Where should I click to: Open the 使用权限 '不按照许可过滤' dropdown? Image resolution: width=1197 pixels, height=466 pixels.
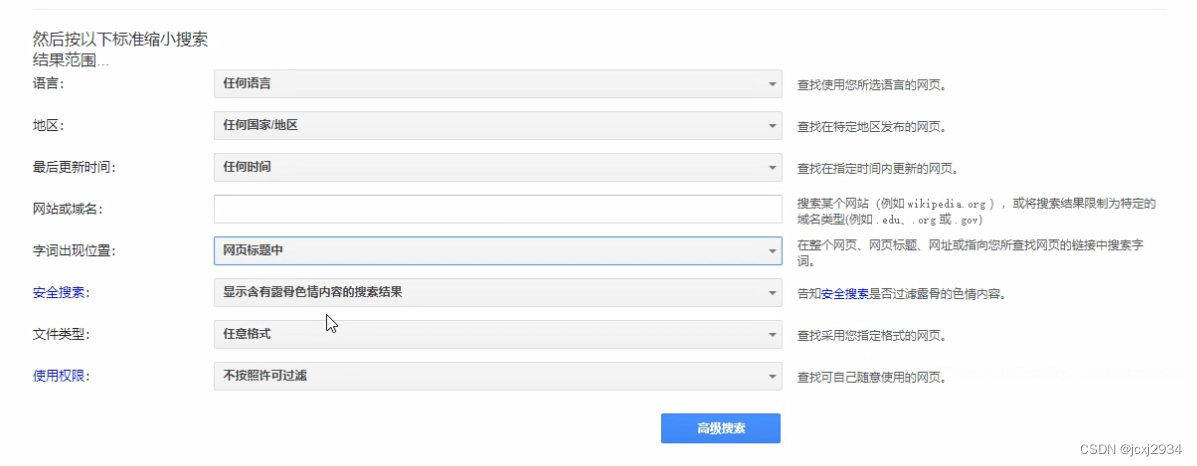coord(490,377)
